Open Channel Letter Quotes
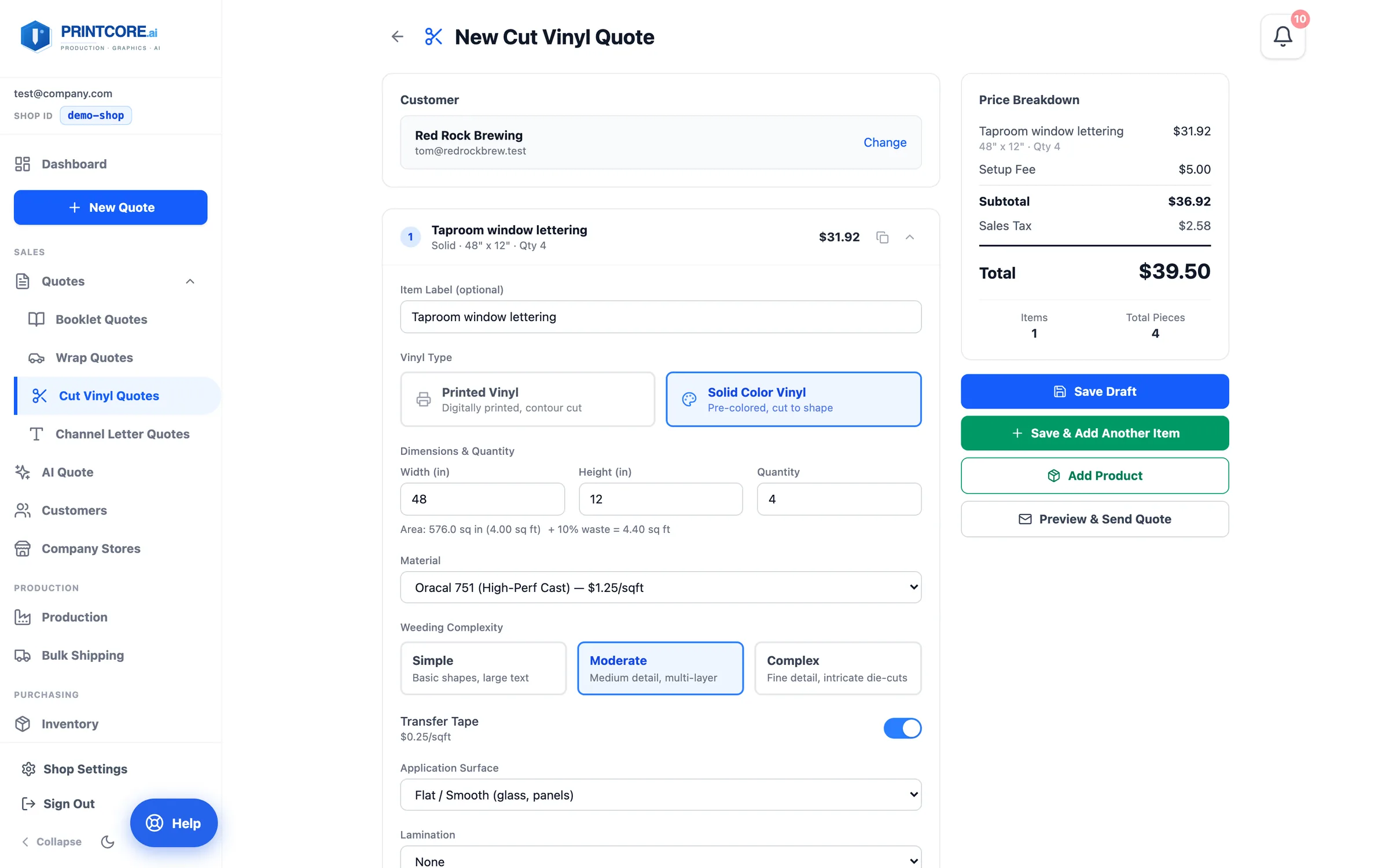The height and width of the screenshot is (868, 1389). (x=117, y=434)
